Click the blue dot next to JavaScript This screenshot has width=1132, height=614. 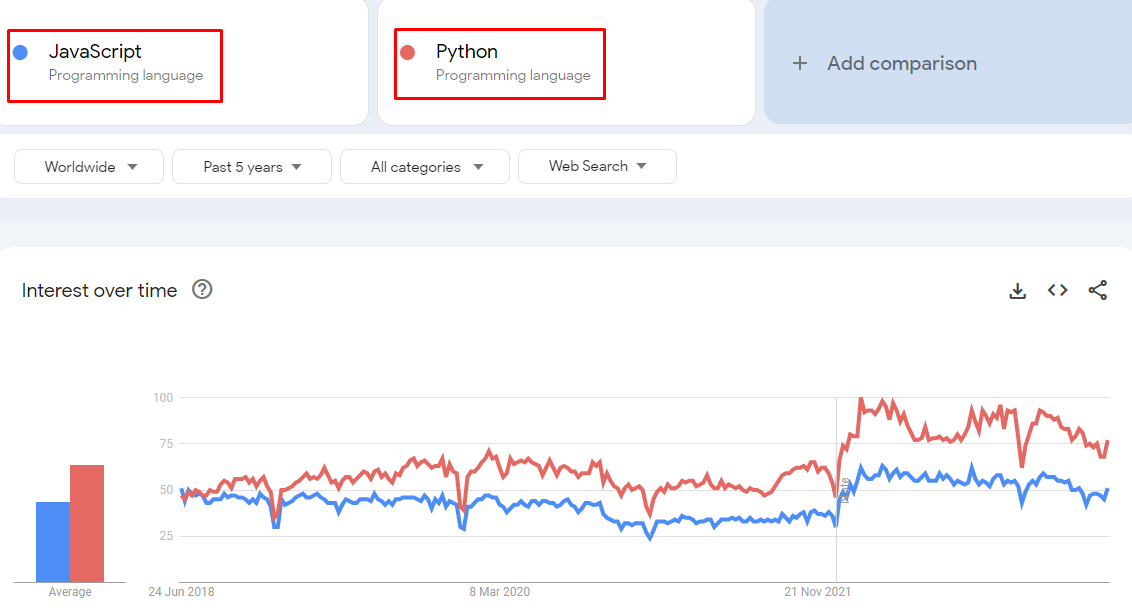coord(19,52)
